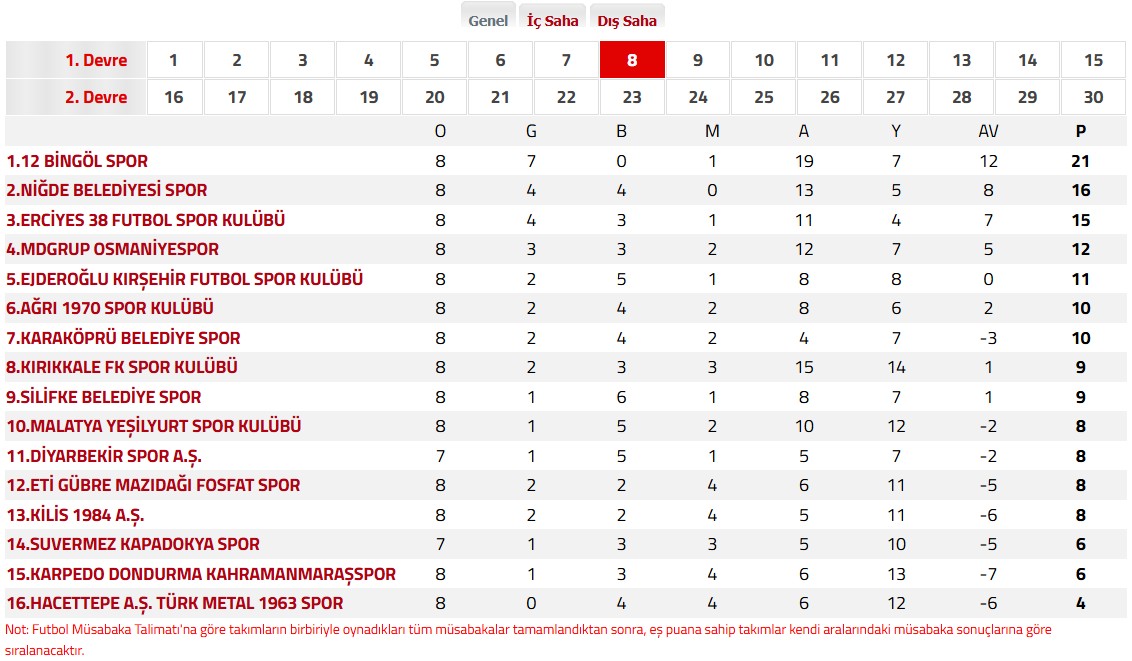Open week 30 standings
This screenshot has height=661, width=1132.
(x=1093, y=98)
